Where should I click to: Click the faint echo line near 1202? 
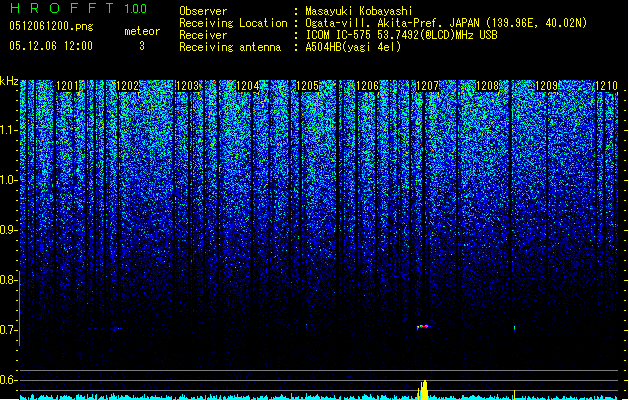coord(117,329)
